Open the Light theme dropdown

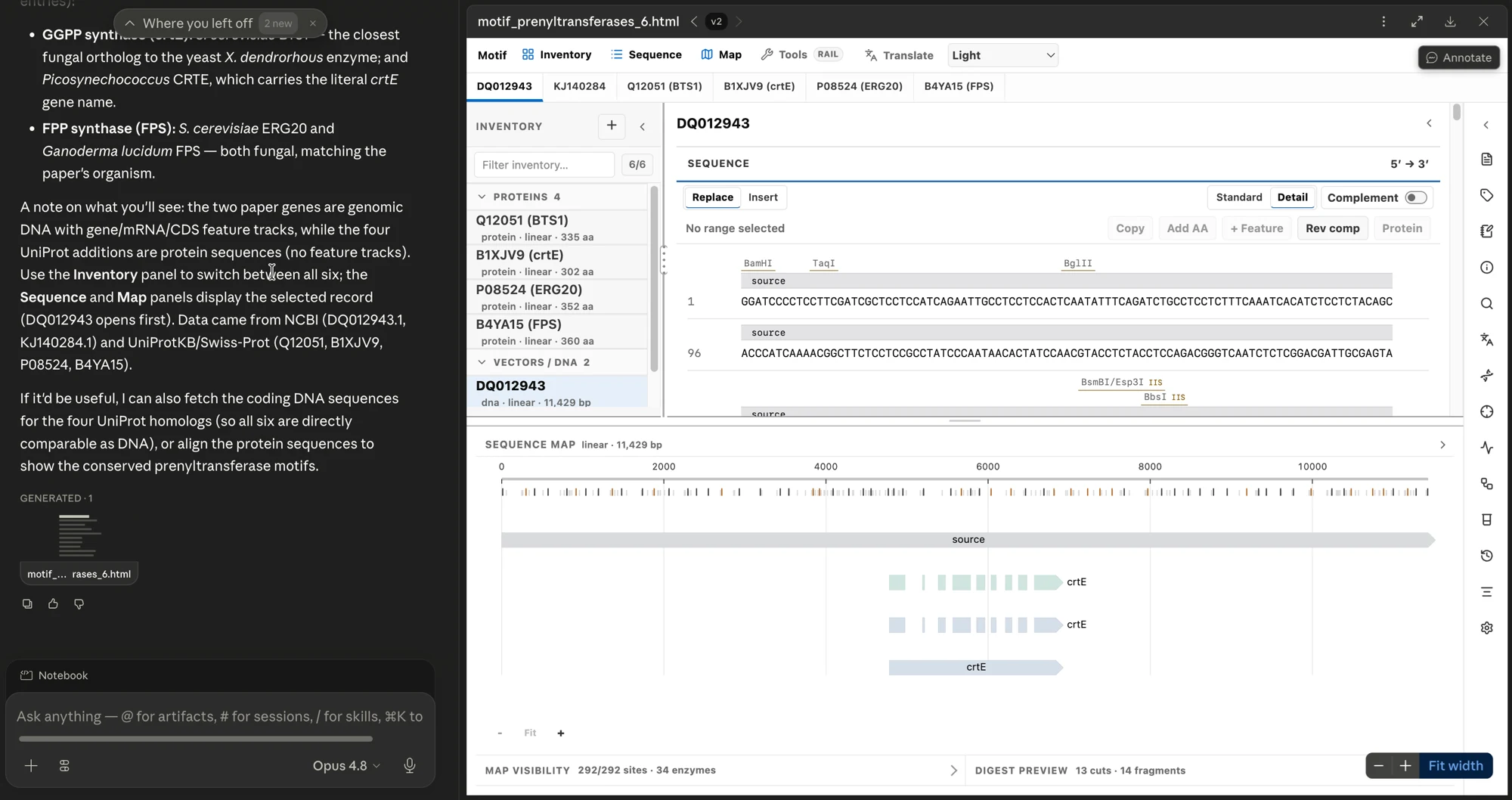click(x=1002, y=54)
